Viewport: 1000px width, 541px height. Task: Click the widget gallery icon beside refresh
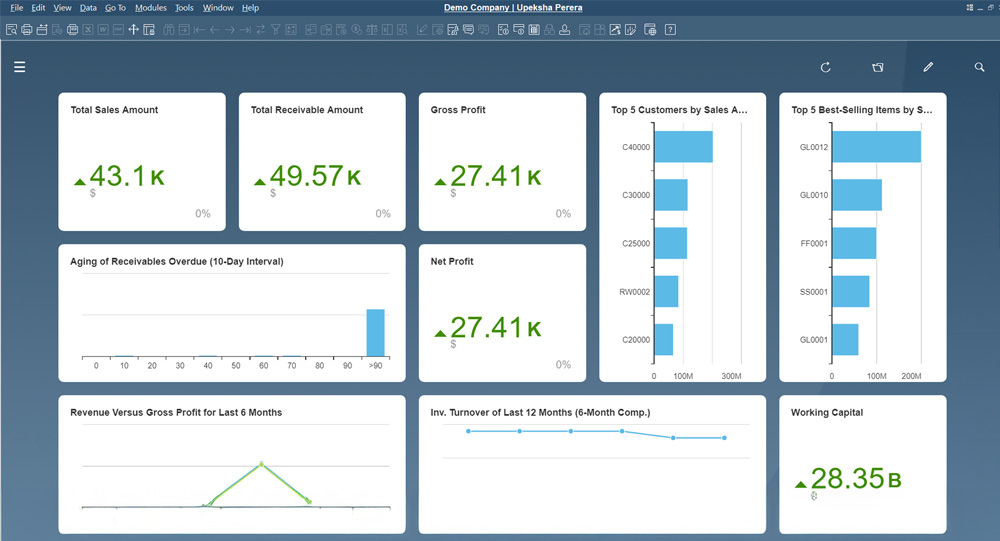(x=877, y=67)
